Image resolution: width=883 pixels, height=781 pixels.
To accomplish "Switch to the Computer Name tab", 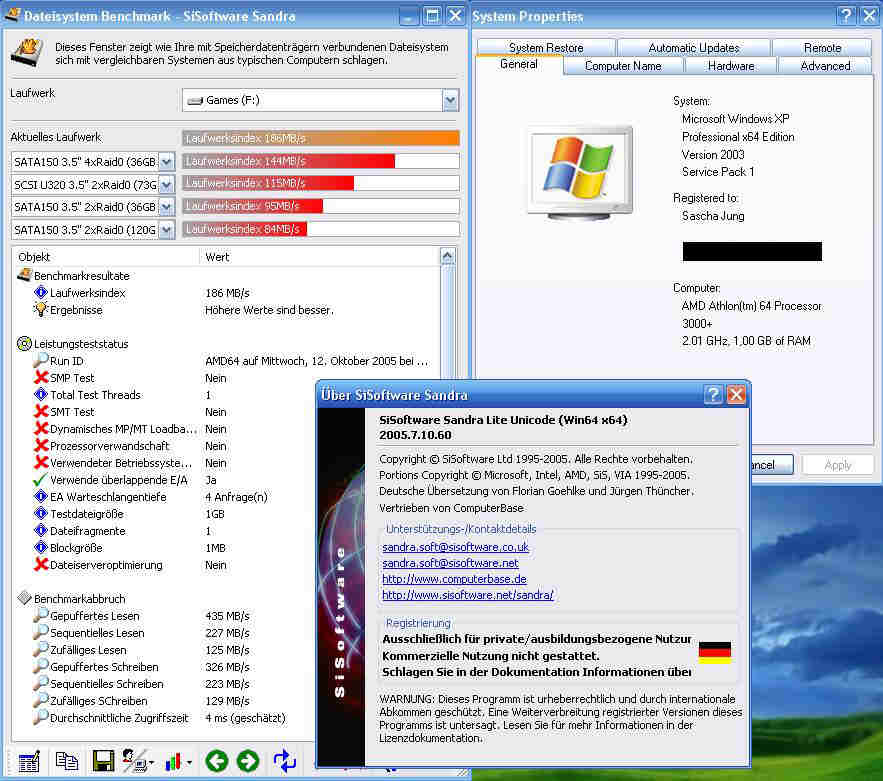I will [623, 65].
